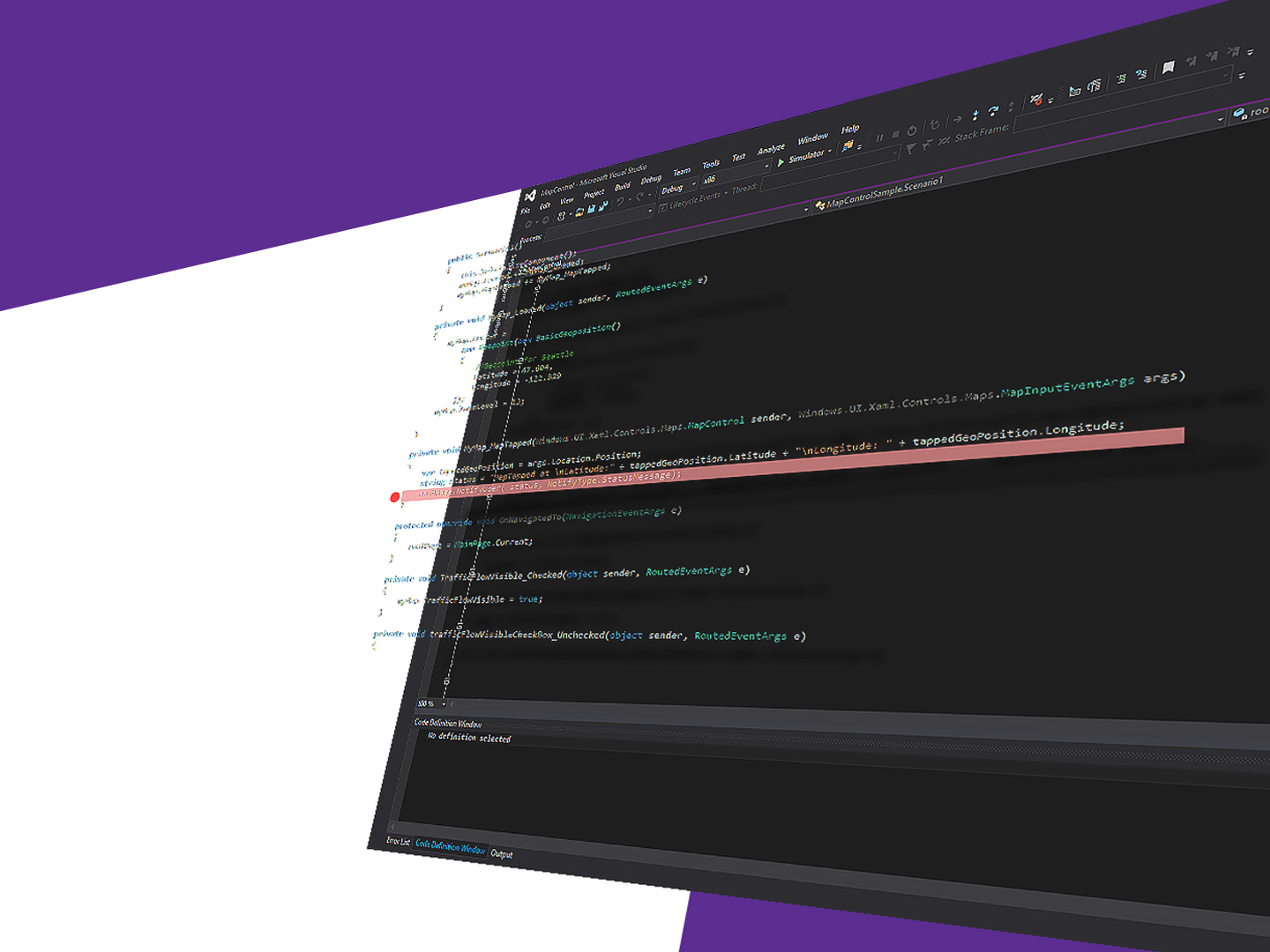This screenshot has height=952, width=1270.
Task: Click the Step Over debug icon
Action: (x=993, y=111)
